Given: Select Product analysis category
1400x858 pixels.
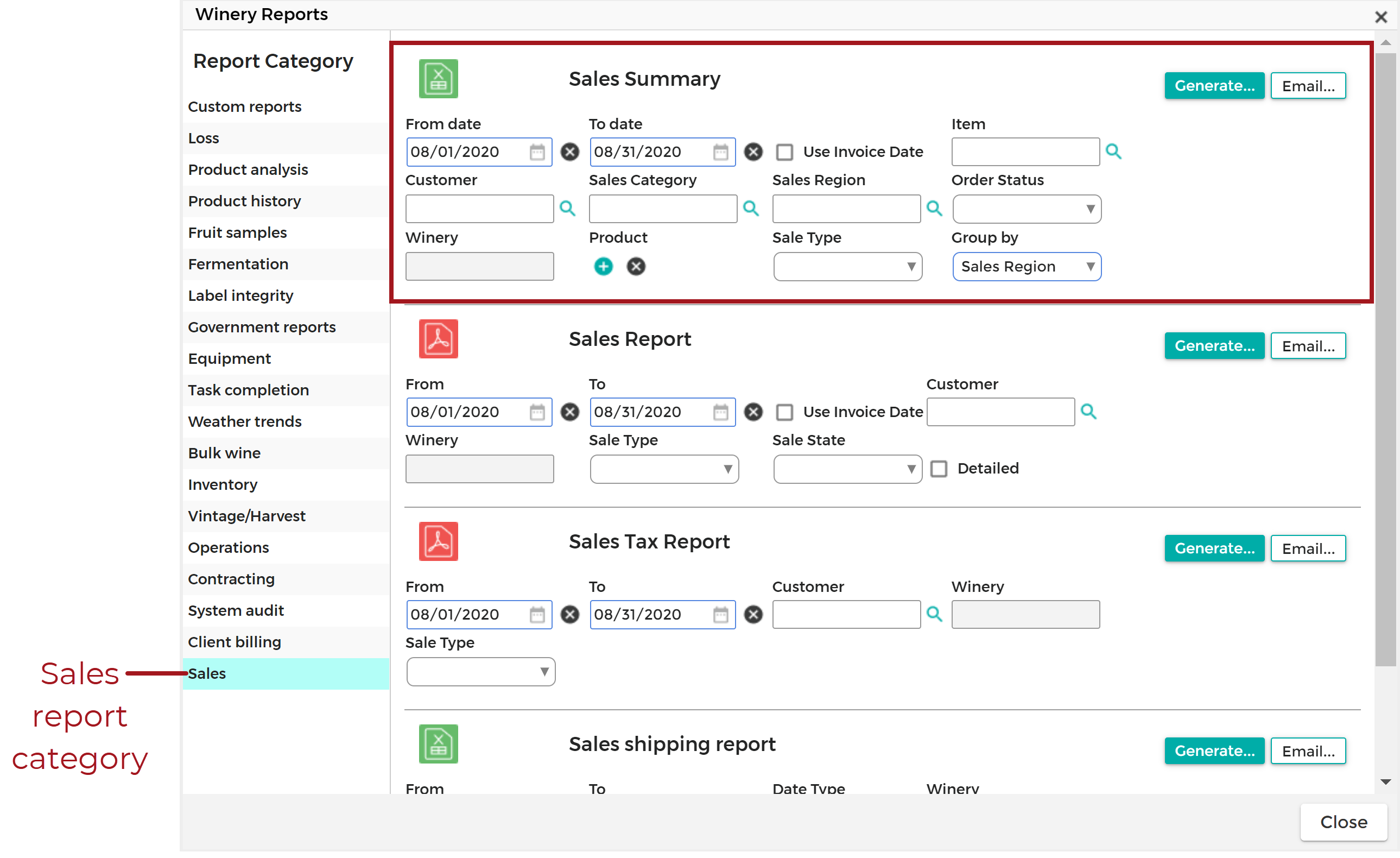Looking at the screenshot, I should coord(286,170).
